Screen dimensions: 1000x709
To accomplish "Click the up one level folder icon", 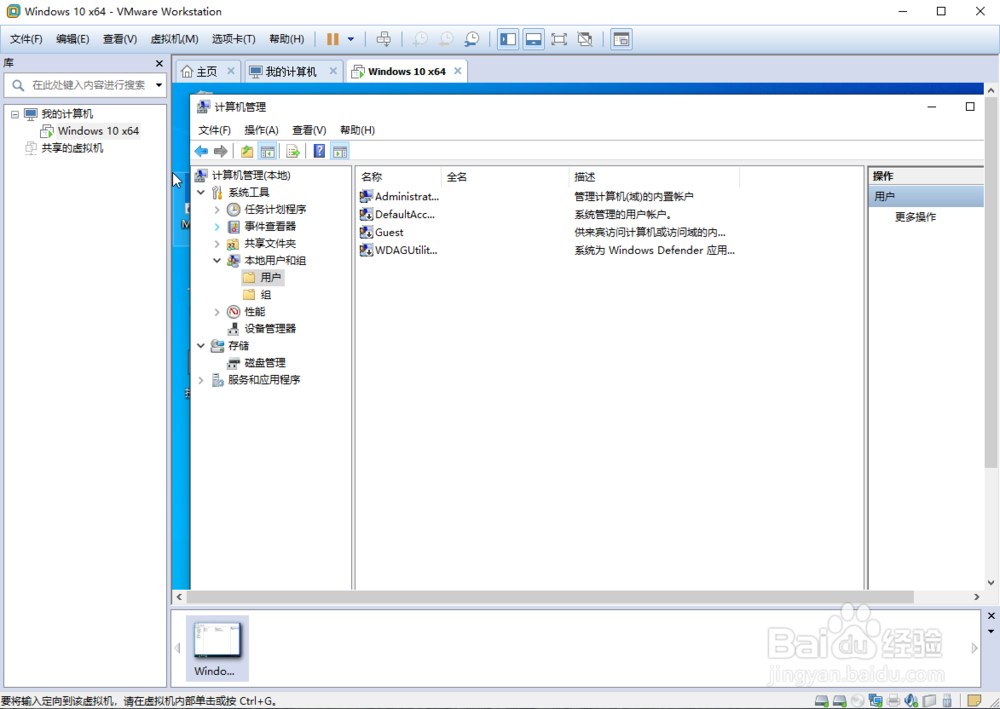I will coord(247,151).
